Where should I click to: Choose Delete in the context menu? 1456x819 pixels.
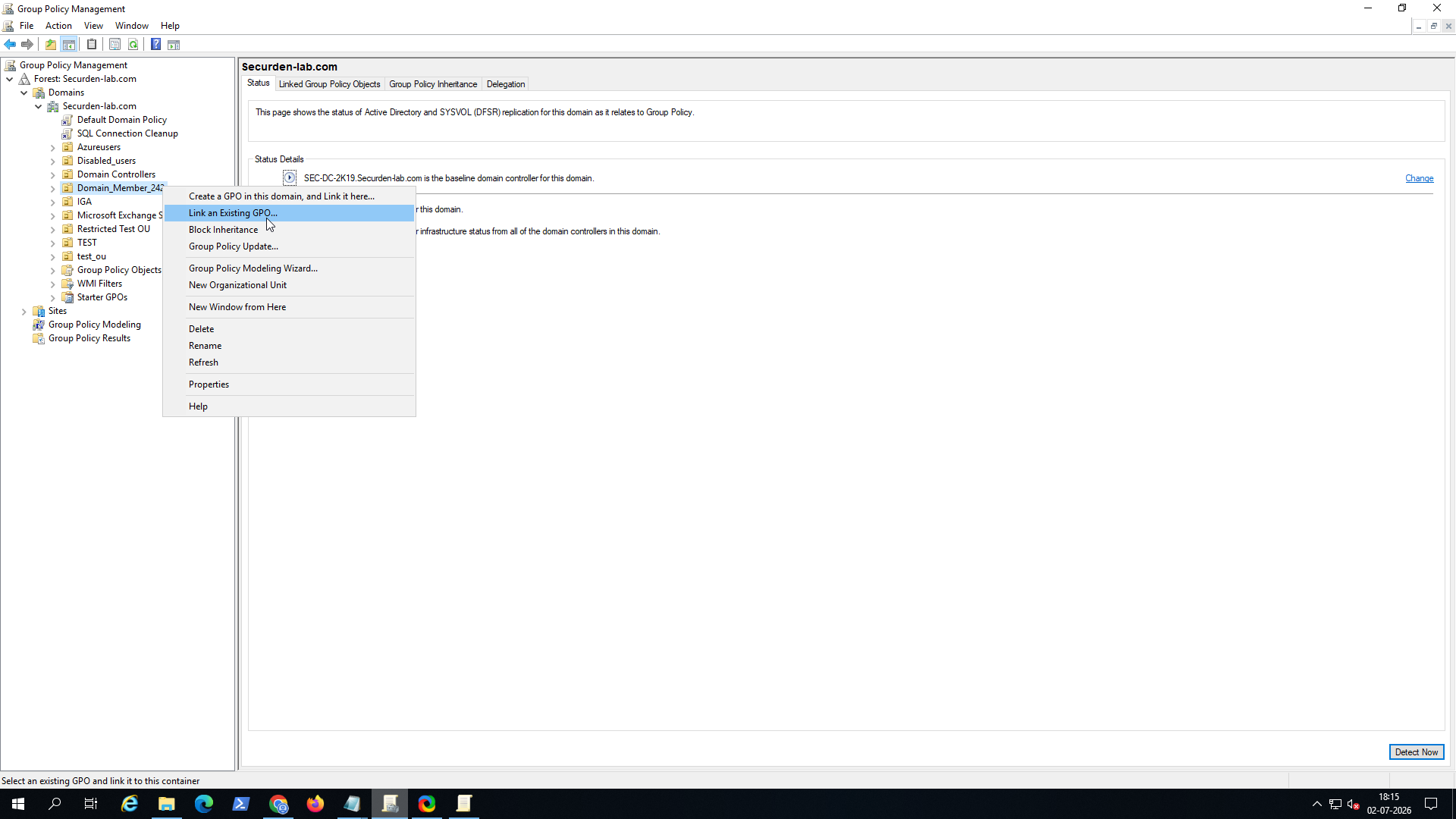[289, 329]
